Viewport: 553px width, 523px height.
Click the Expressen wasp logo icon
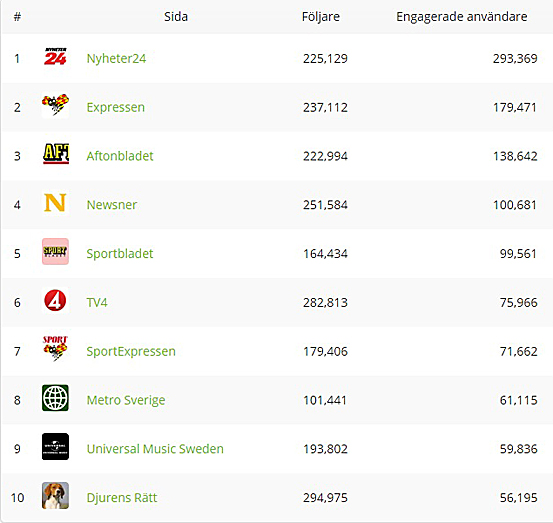click(x=55, y=105)
